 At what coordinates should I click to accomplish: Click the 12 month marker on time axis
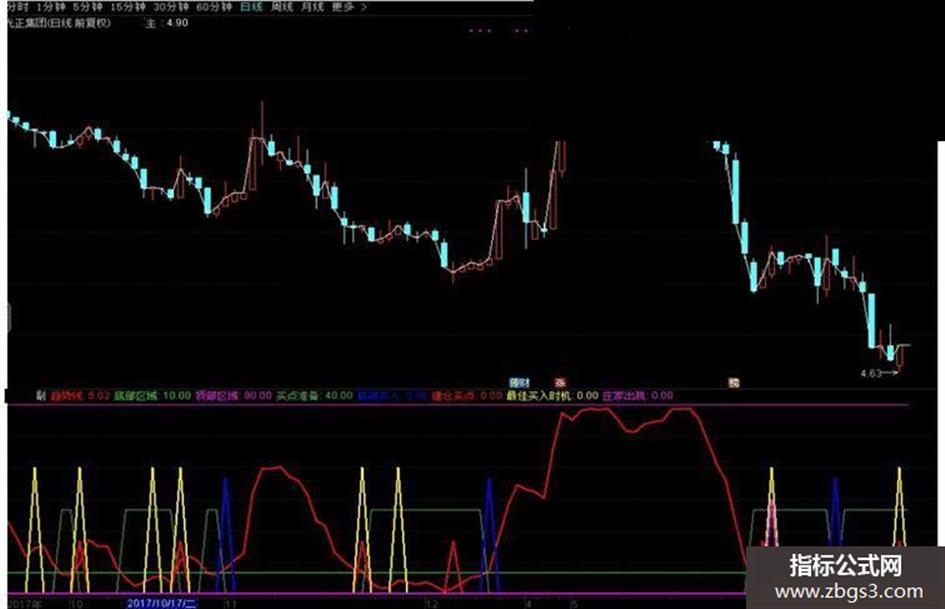[x=432, y=603]
